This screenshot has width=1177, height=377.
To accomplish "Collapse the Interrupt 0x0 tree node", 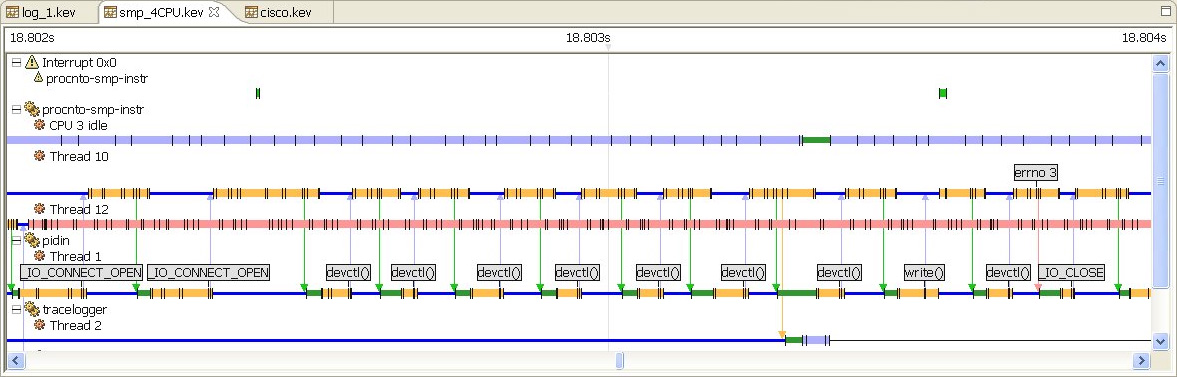I will 16,63.
